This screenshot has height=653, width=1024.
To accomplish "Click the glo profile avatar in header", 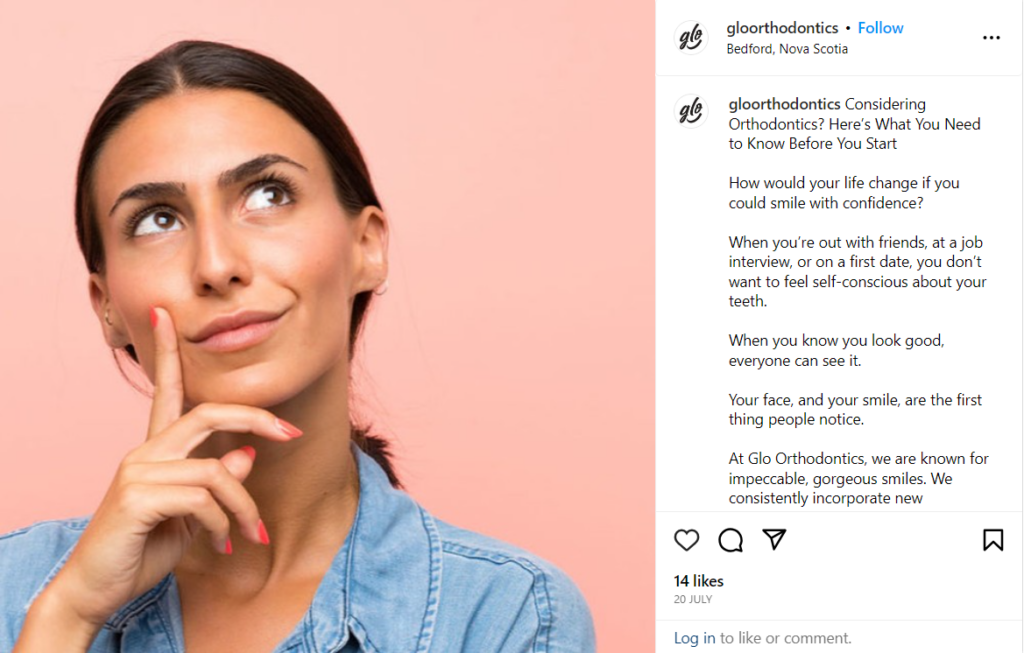I will 691,37.
